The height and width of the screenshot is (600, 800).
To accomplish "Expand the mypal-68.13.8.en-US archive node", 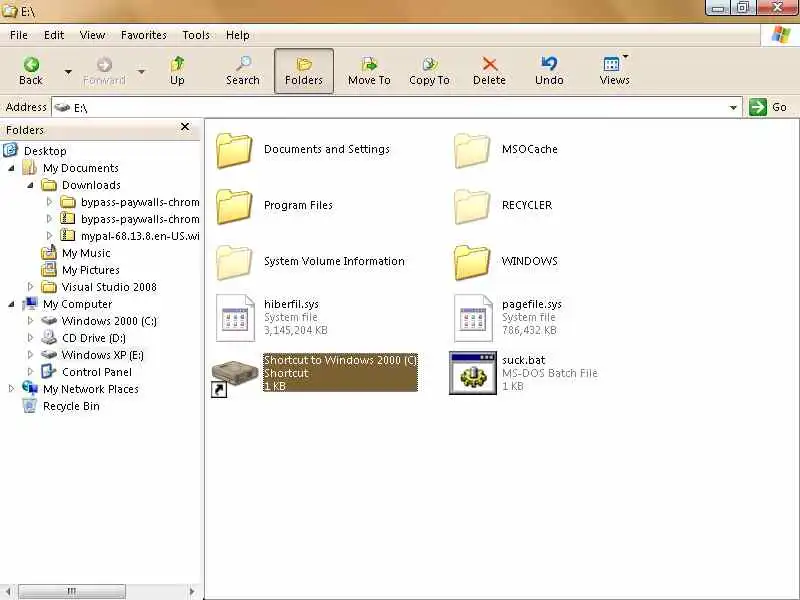I will pyautogui.click(x=49, y=236).
